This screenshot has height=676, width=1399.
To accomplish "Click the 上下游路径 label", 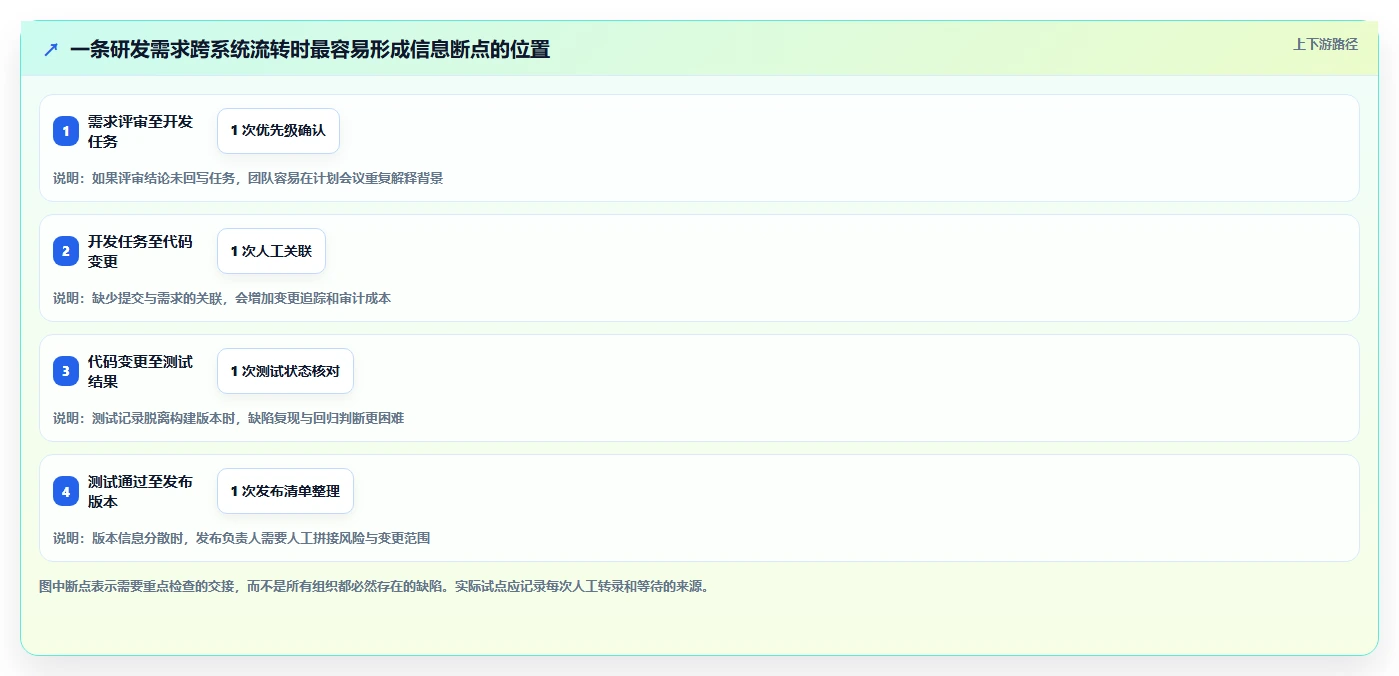I will click(x=1325, y=44).
